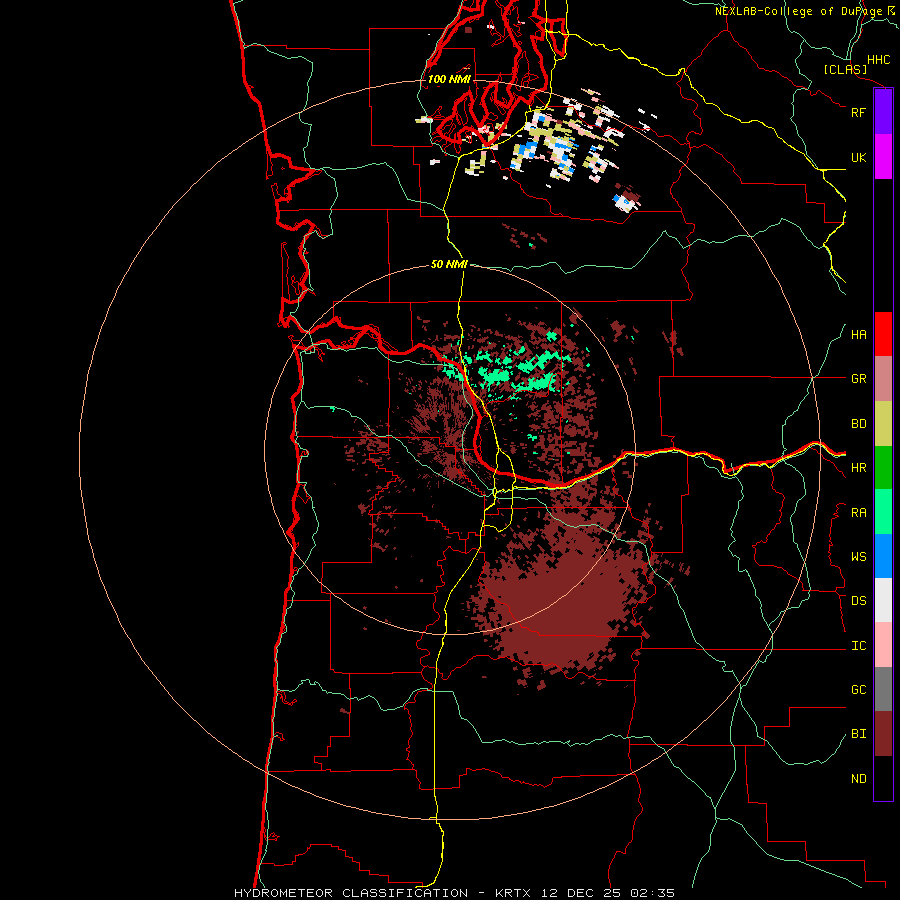This screenshot has width=900, height=900.
Task: Click the RF purple legend swatch
Action: click(x=883, y=112)
